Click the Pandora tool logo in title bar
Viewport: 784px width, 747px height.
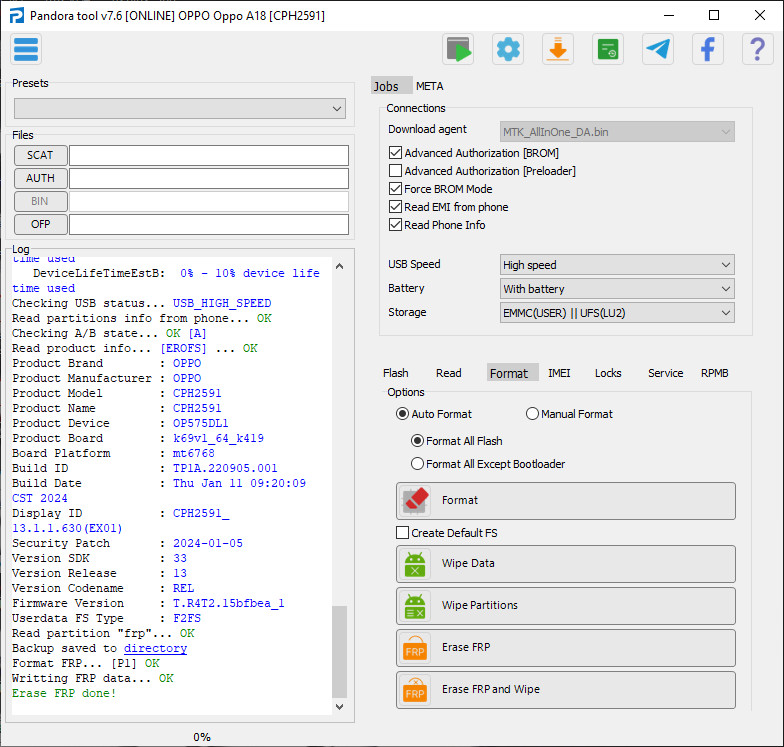pos(16,16)
